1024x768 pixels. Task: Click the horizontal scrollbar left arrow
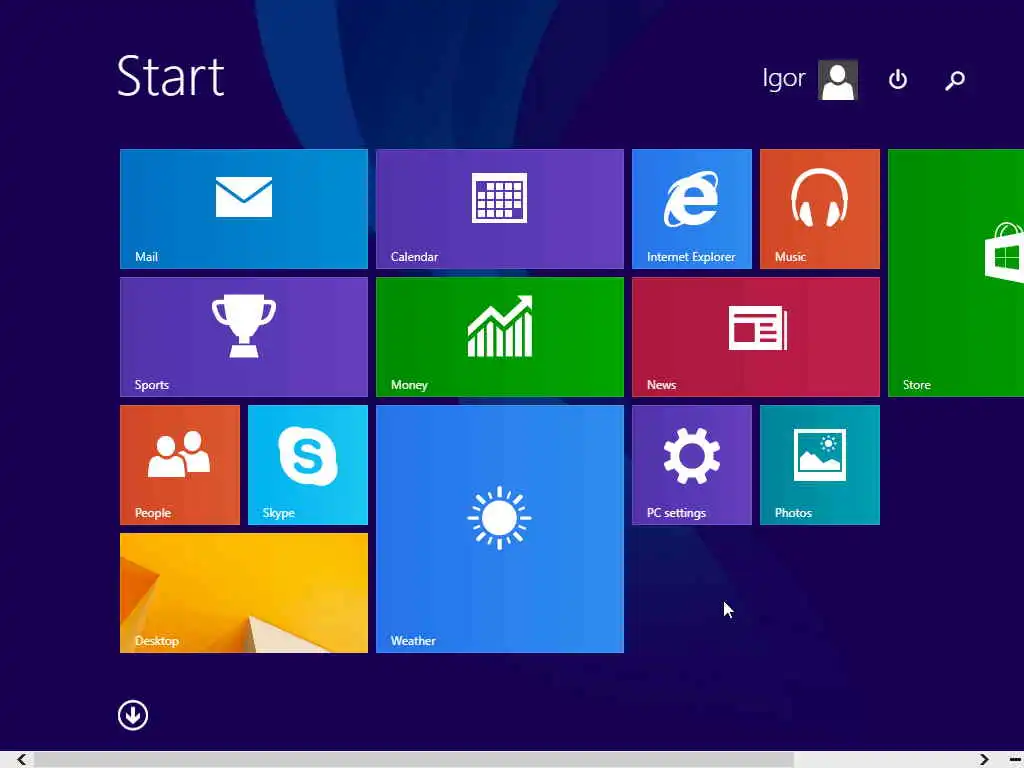click(x=21, y=760)
